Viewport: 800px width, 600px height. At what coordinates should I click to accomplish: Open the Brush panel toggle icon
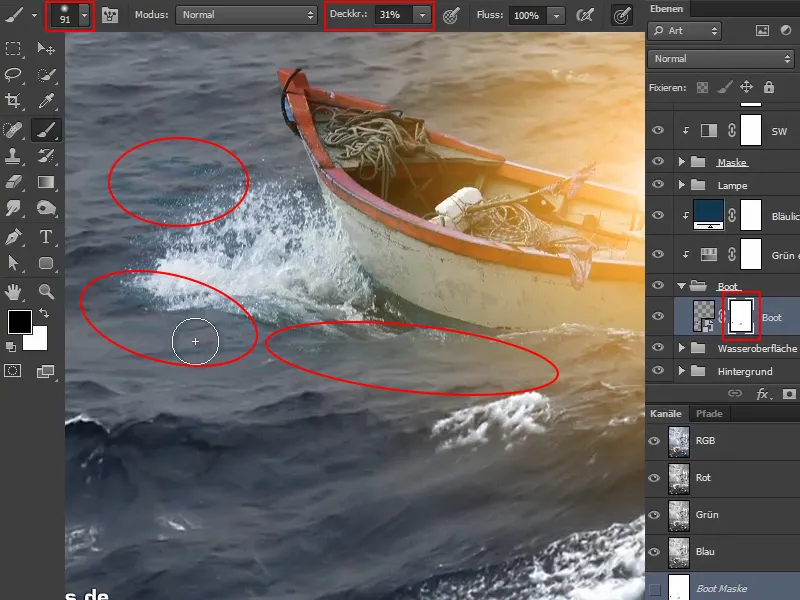(110, 15)
